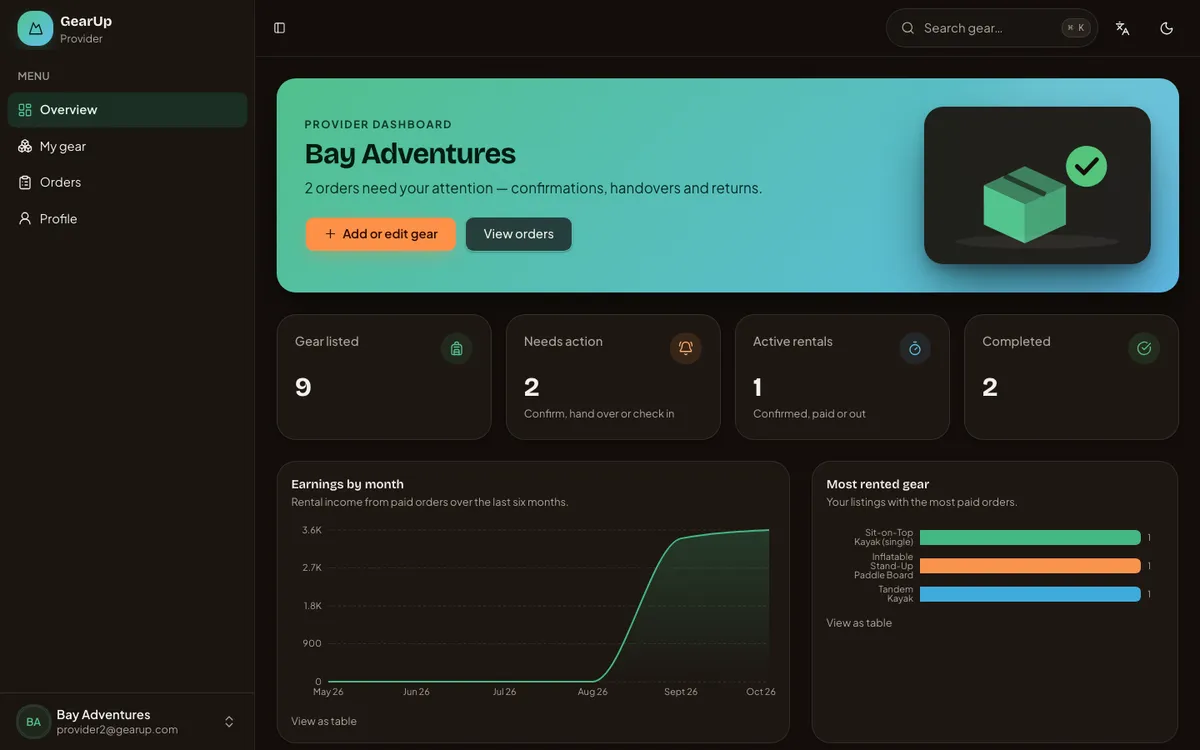Click the Most rented gear heading
Screen dimensions: 1200x750
tap(878, 484)
